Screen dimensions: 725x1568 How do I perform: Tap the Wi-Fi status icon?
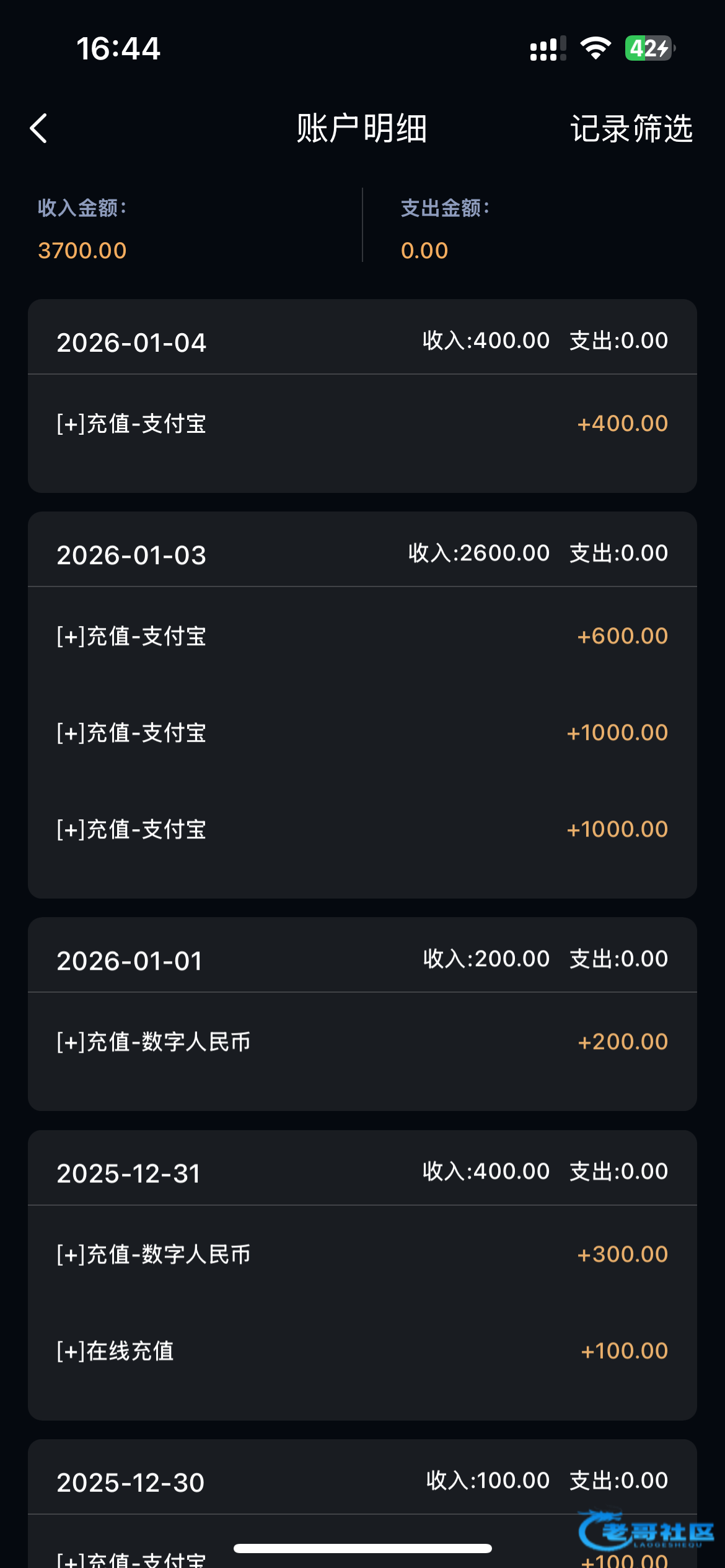595,48
